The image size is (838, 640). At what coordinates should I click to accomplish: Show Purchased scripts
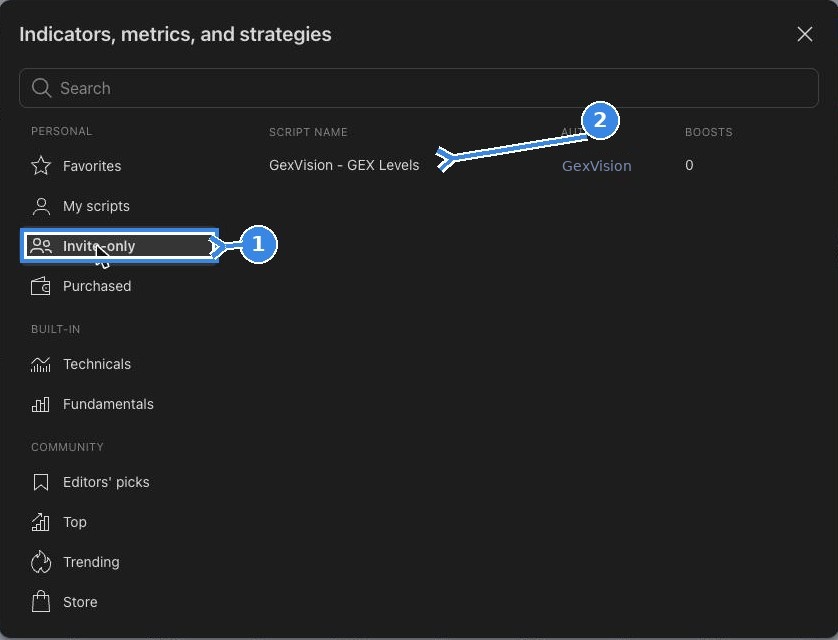119,286
